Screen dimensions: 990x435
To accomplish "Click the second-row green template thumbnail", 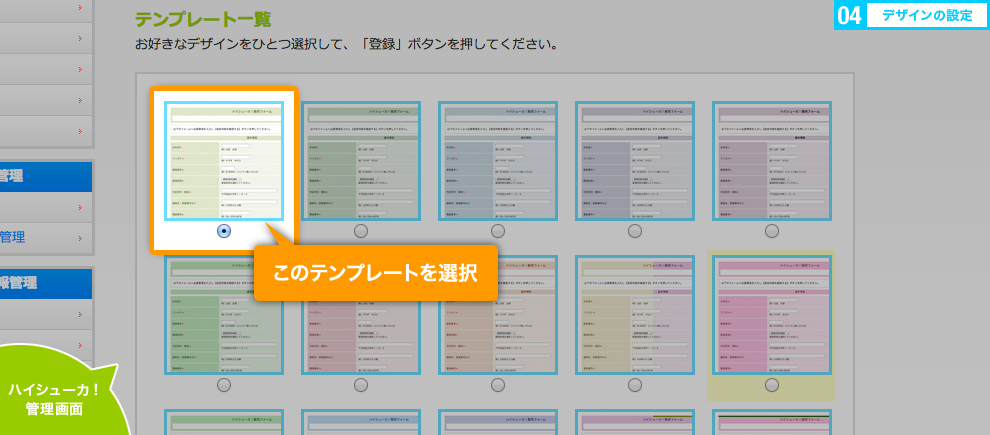I will tap(224, 315).
